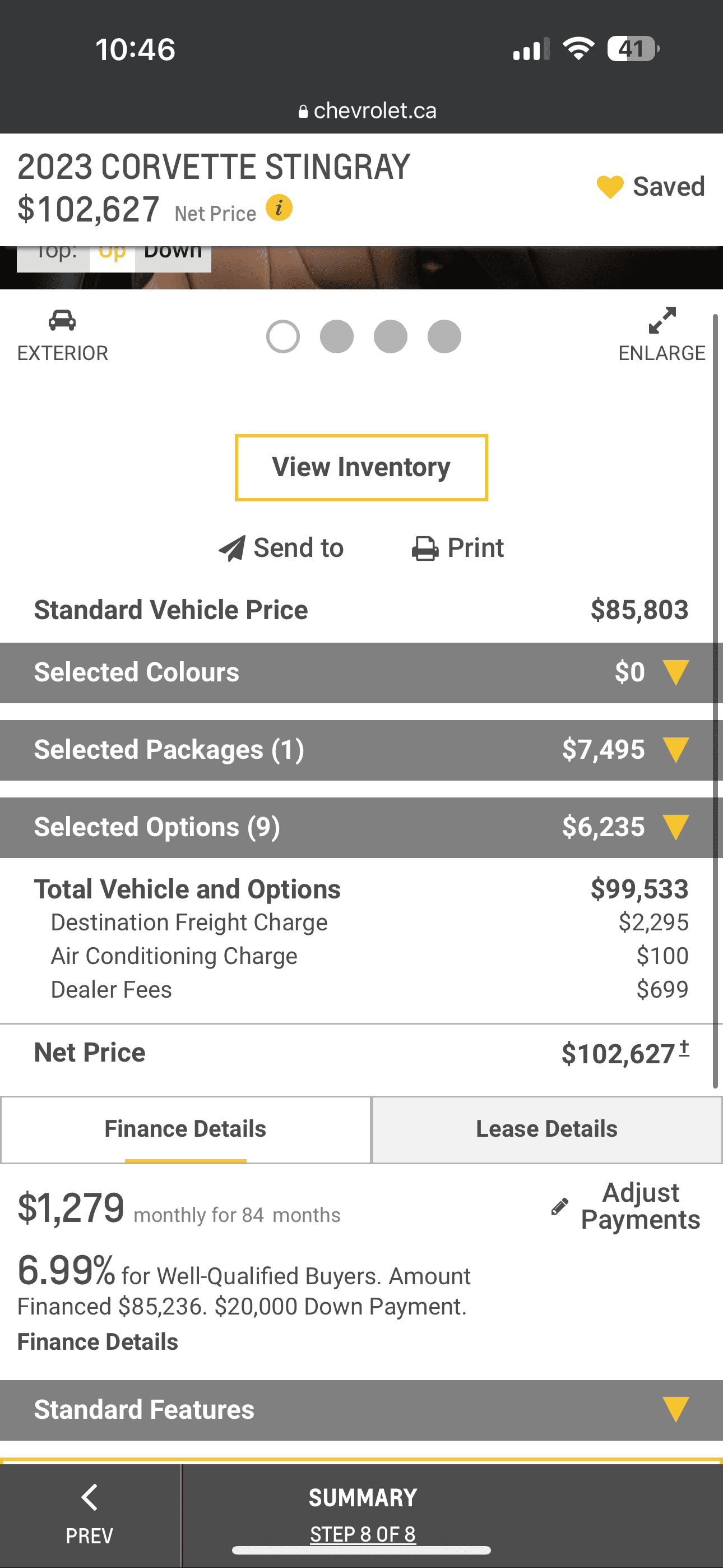
Task: Expand the Standard Features section
Action: click(x=675, y=1410)
